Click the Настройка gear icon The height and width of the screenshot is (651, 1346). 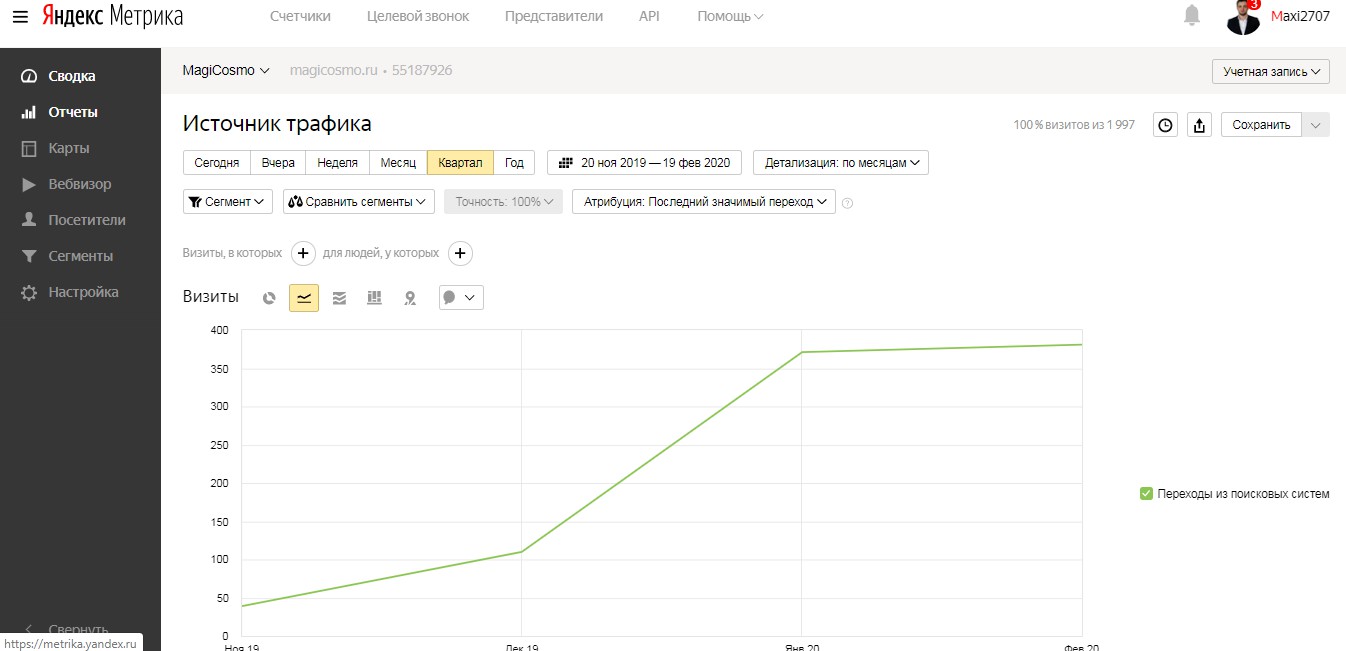[x=29, y=292]
